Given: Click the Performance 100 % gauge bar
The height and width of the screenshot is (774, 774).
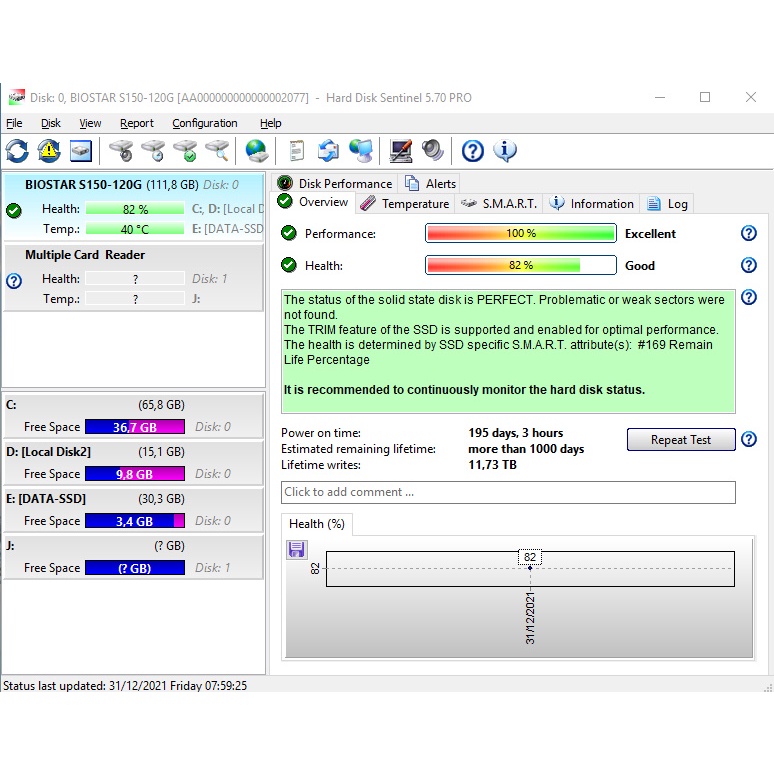Looking at the screenshot, I should tap(521, 233).
